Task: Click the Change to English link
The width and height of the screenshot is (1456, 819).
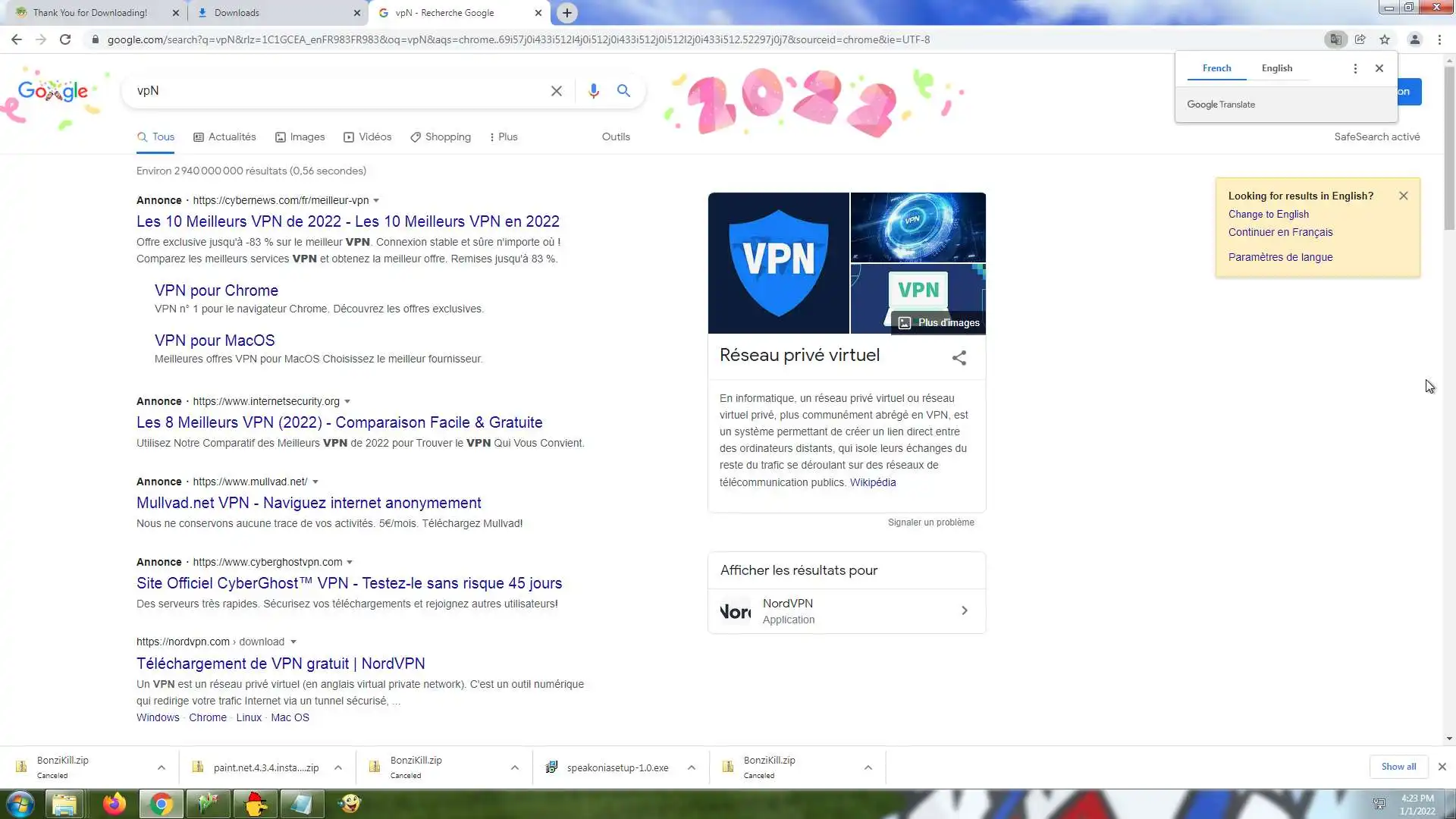Action: (x=1268, y=215)
